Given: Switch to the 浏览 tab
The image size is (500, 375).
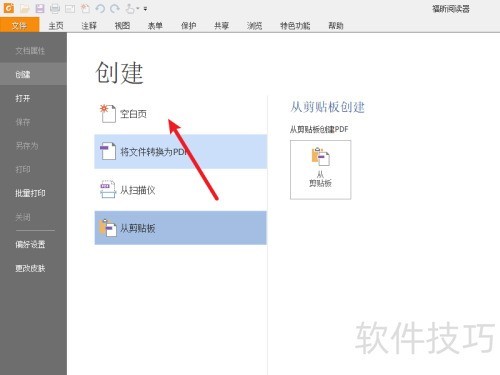Looking at the screenshot, I should tap(254, 26).
